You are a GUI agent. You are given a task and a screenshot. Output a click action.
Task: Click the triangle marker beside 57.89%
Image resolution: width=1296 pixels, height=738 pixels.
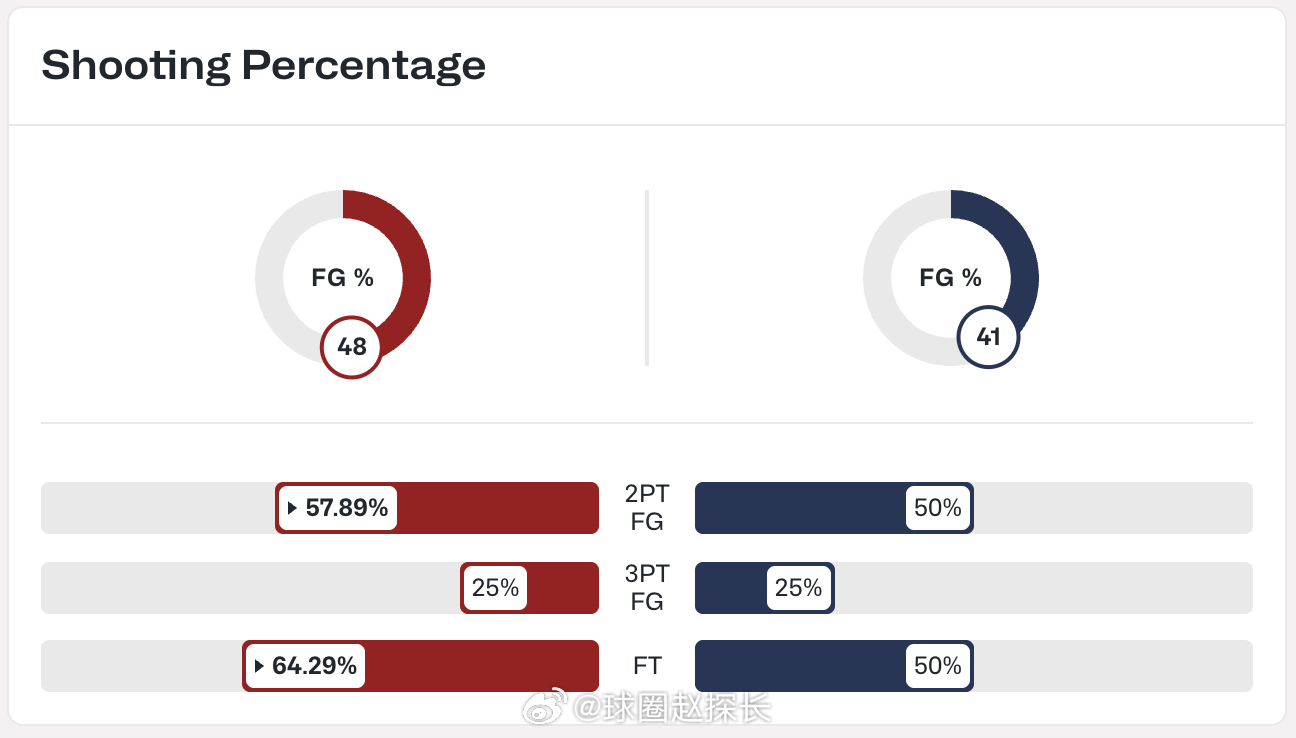tap(293, 508)
